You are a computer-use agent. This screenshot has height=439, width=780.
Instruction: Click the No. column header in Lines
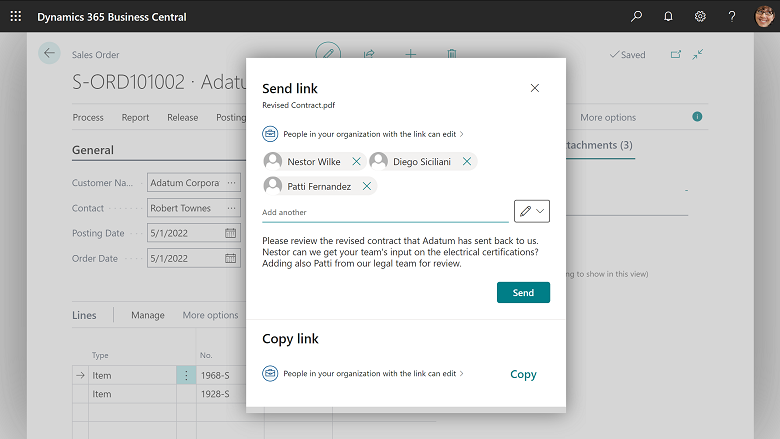[206, 355]
